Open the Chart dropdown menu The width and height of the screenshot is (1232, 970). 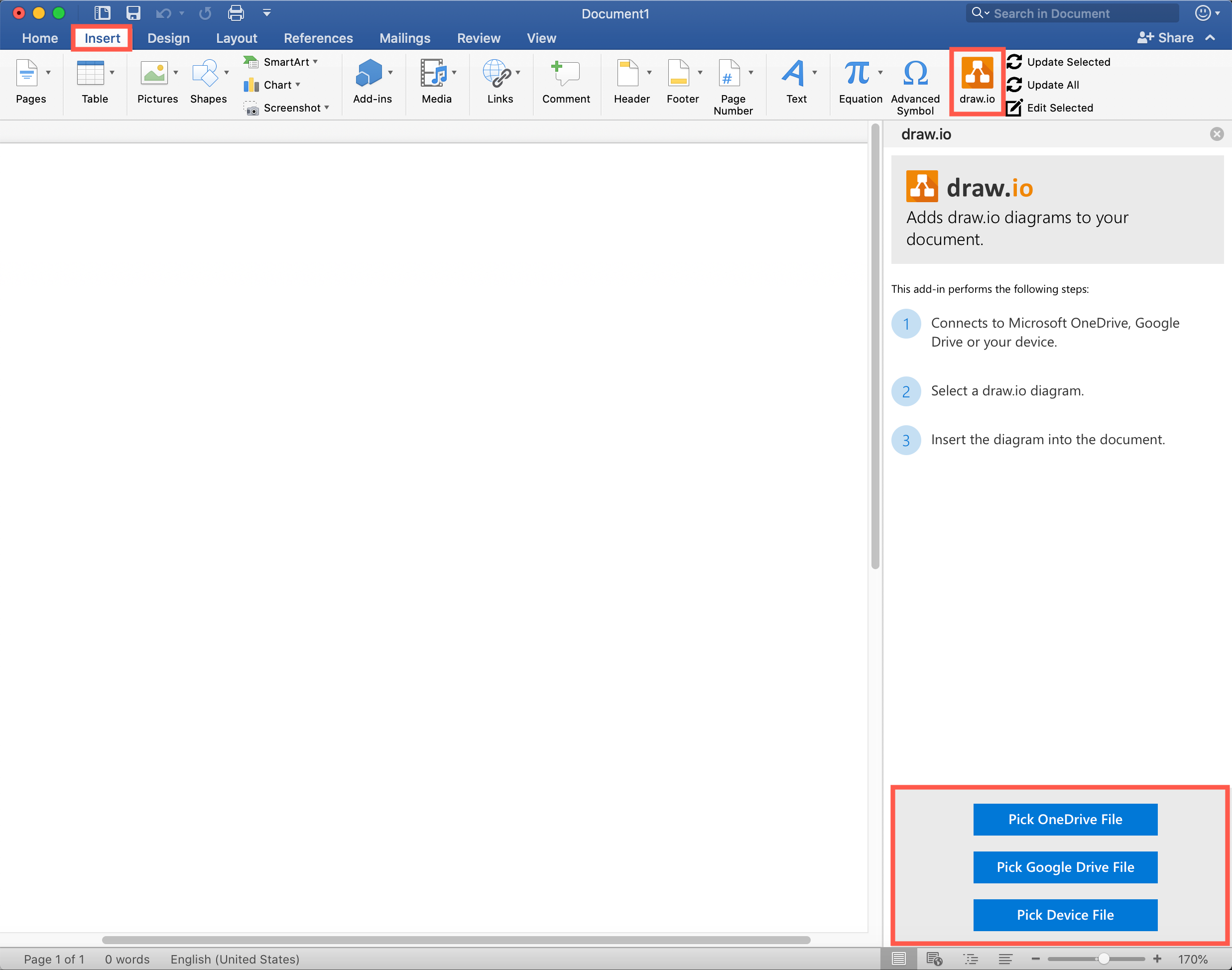[x=298, y=85]
